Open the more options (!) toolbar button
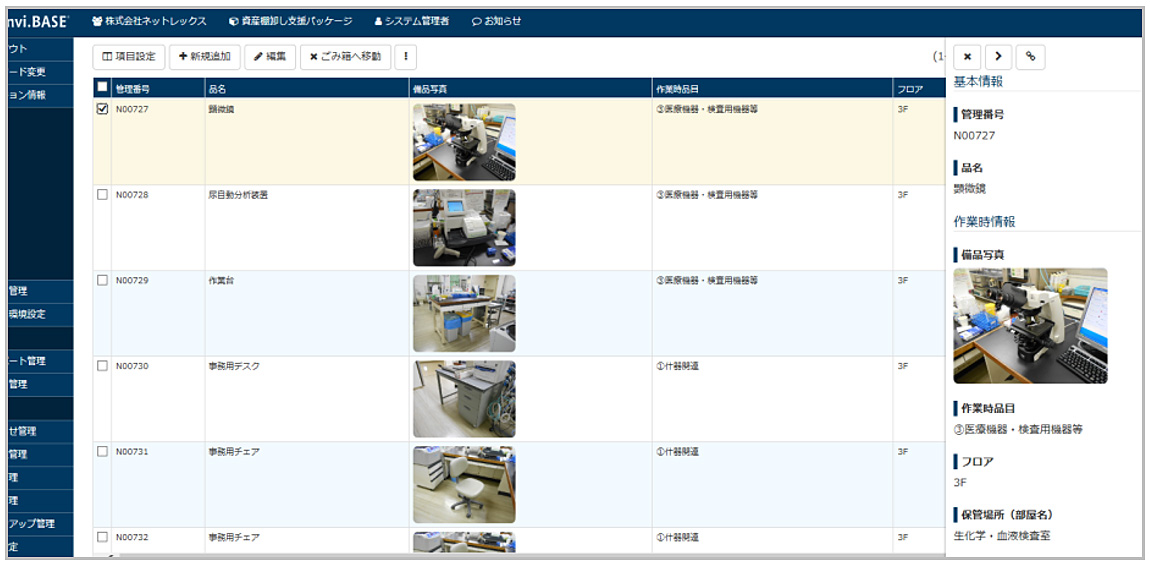 point(406,56)
